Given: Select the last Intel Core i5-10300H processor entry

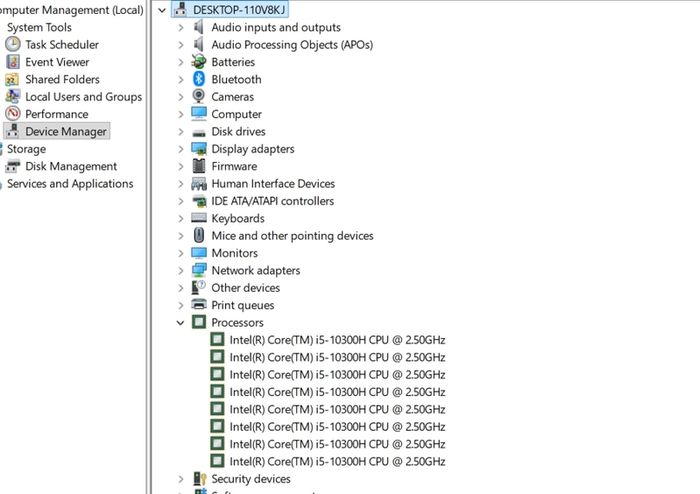Looking at the screenshot, I should 337,461.
